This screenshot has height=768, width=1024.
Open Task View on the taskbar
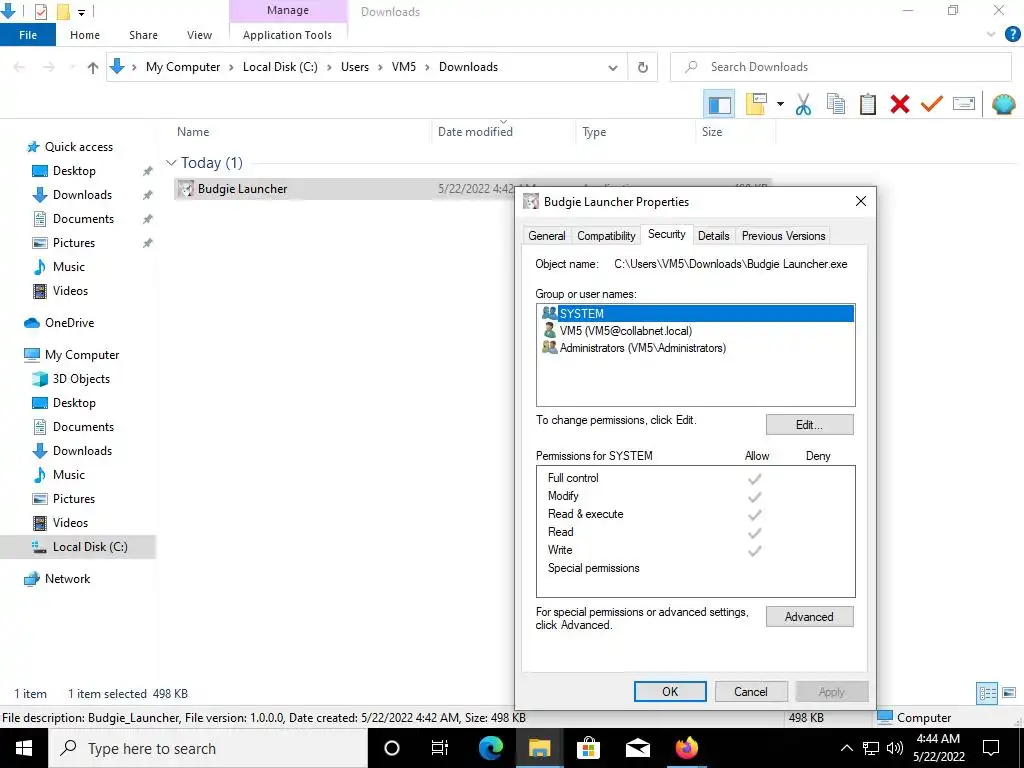pyautogui.click(x=440, y=748)
